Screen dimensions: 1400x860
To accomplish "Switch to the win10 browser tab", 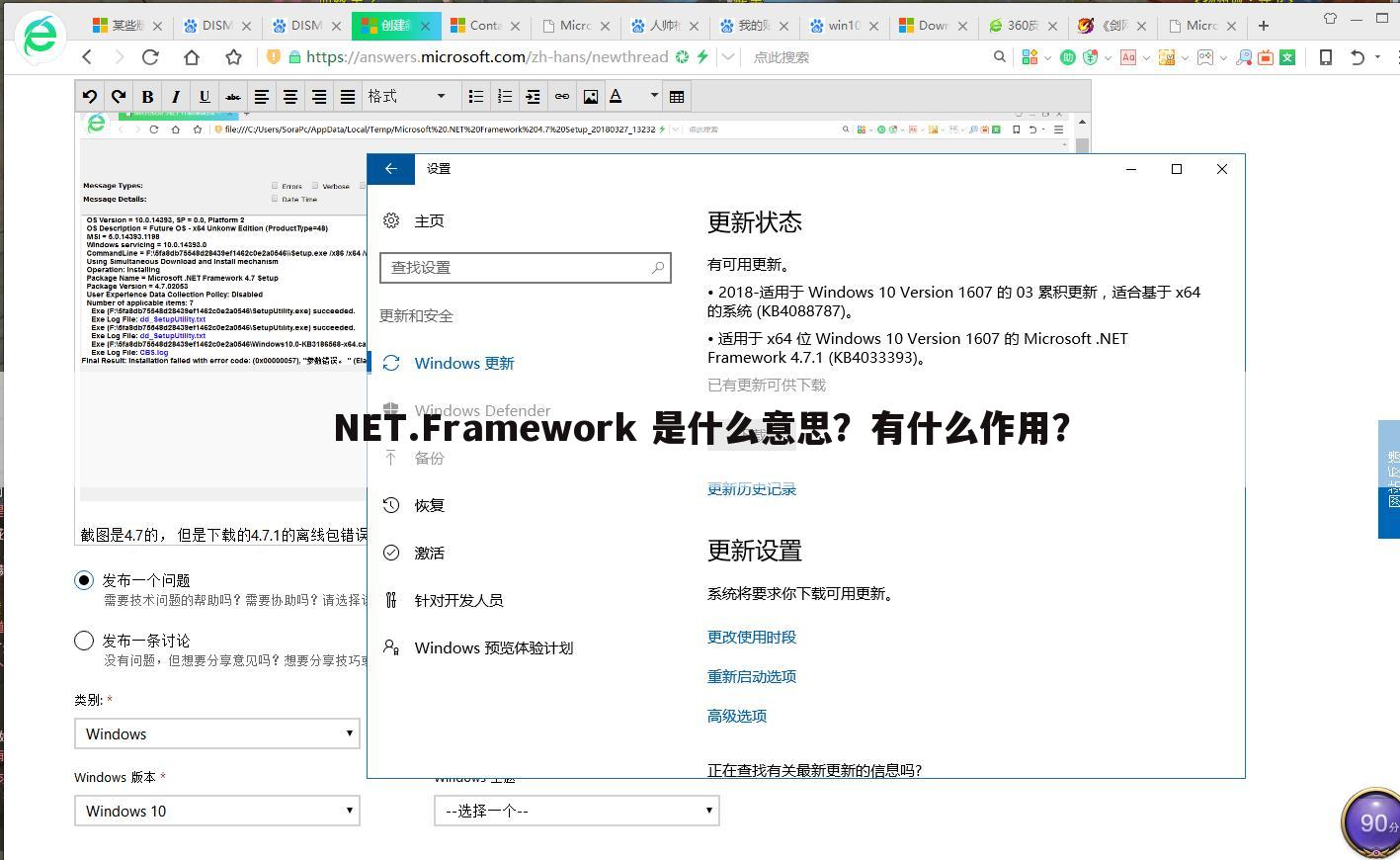I will (x=843, y=26).
